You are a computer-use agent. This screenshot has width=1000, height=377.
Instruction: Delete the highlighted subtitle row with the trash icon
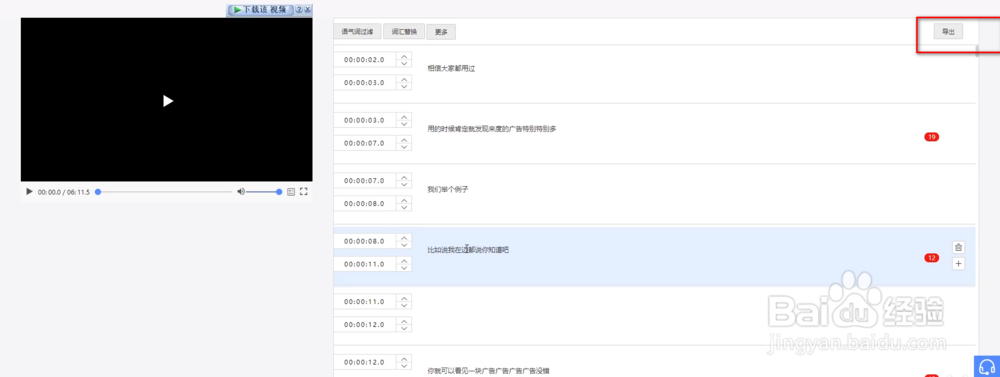click(x=959, y=247)
